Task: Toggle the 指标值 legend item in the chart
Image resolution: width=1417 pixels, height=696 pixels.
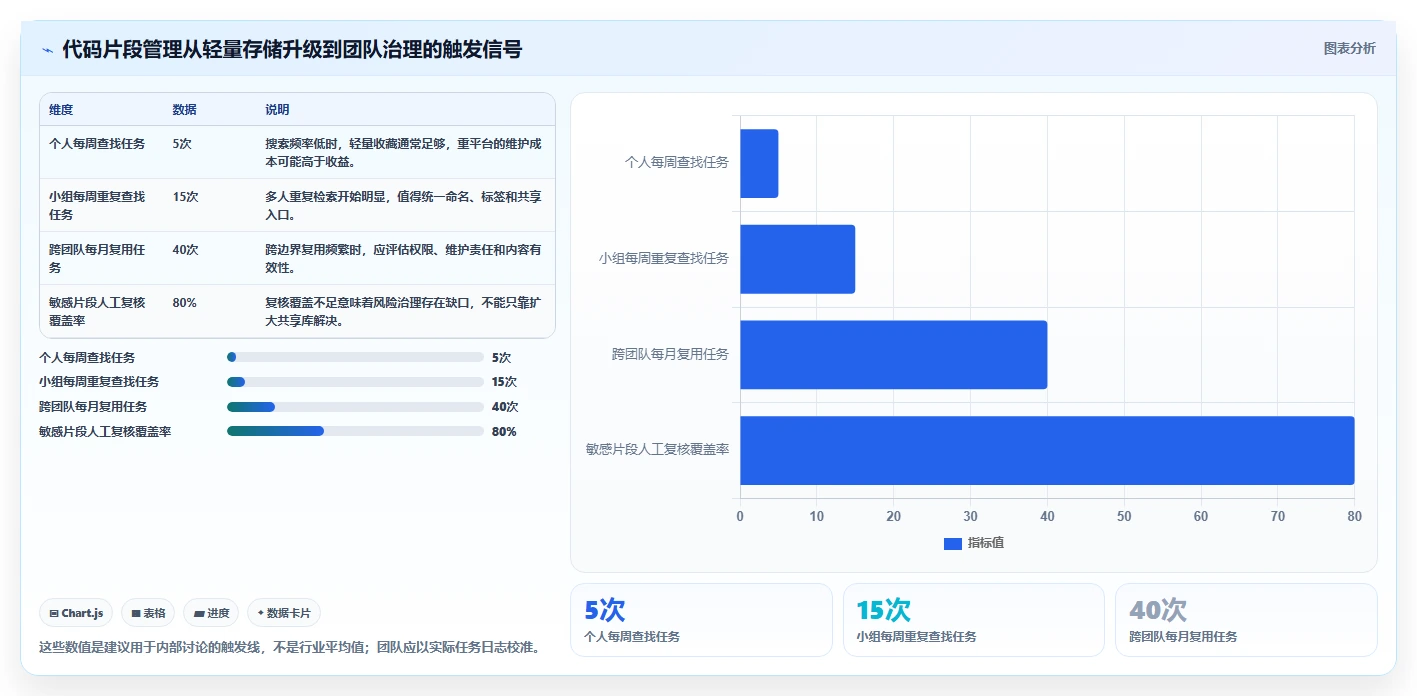Action: point(974,543)
